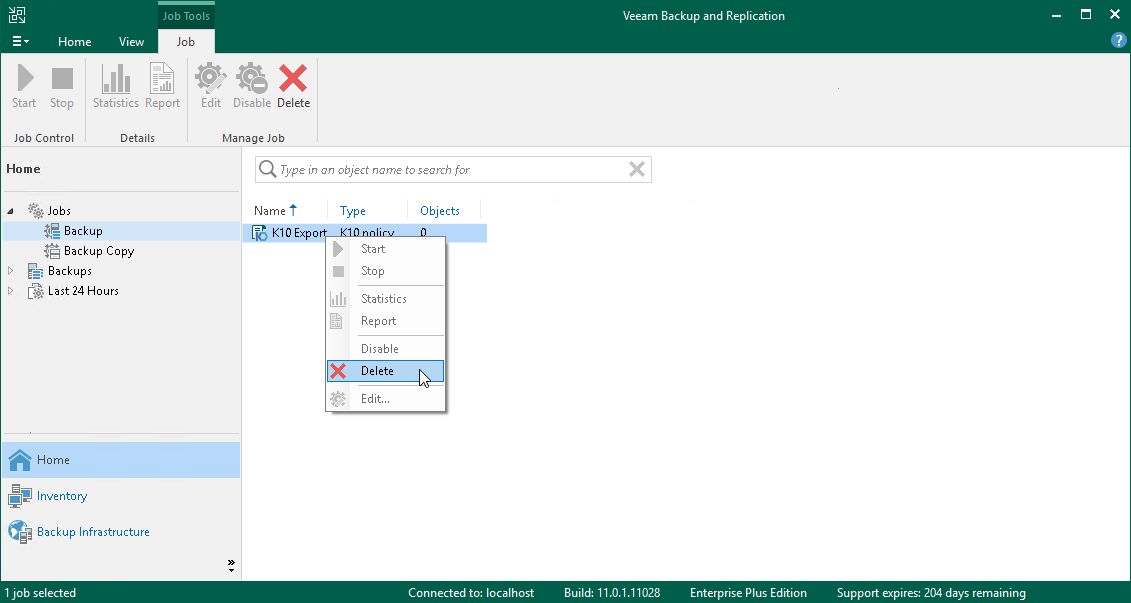The height and width of the screenshot is (603, 1131).
Task: Click the Backup node icon in tree
Action: coord(52,231)
